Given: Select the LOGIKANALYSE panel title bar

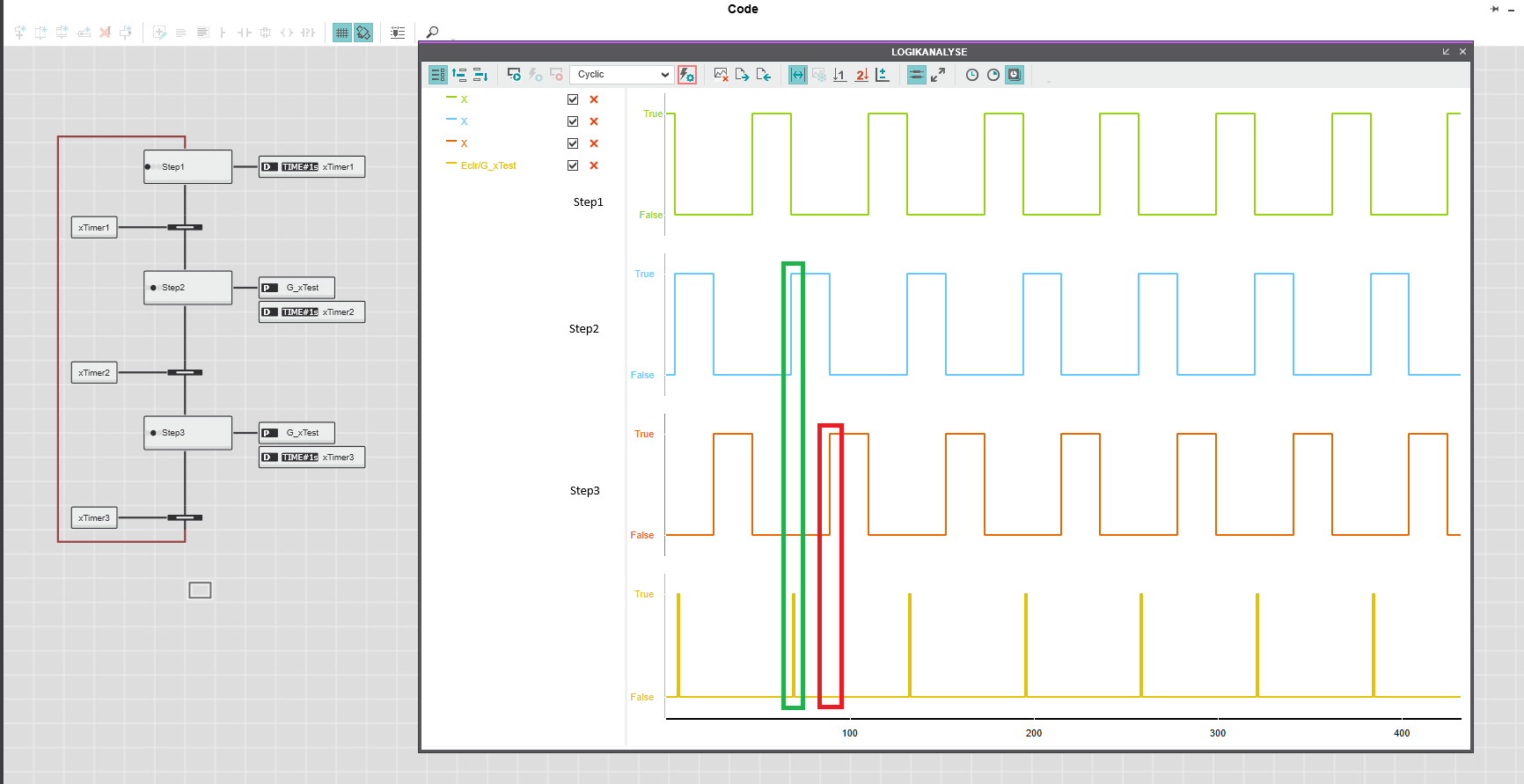Looking at the screenshot, I should tap(928, 52).
